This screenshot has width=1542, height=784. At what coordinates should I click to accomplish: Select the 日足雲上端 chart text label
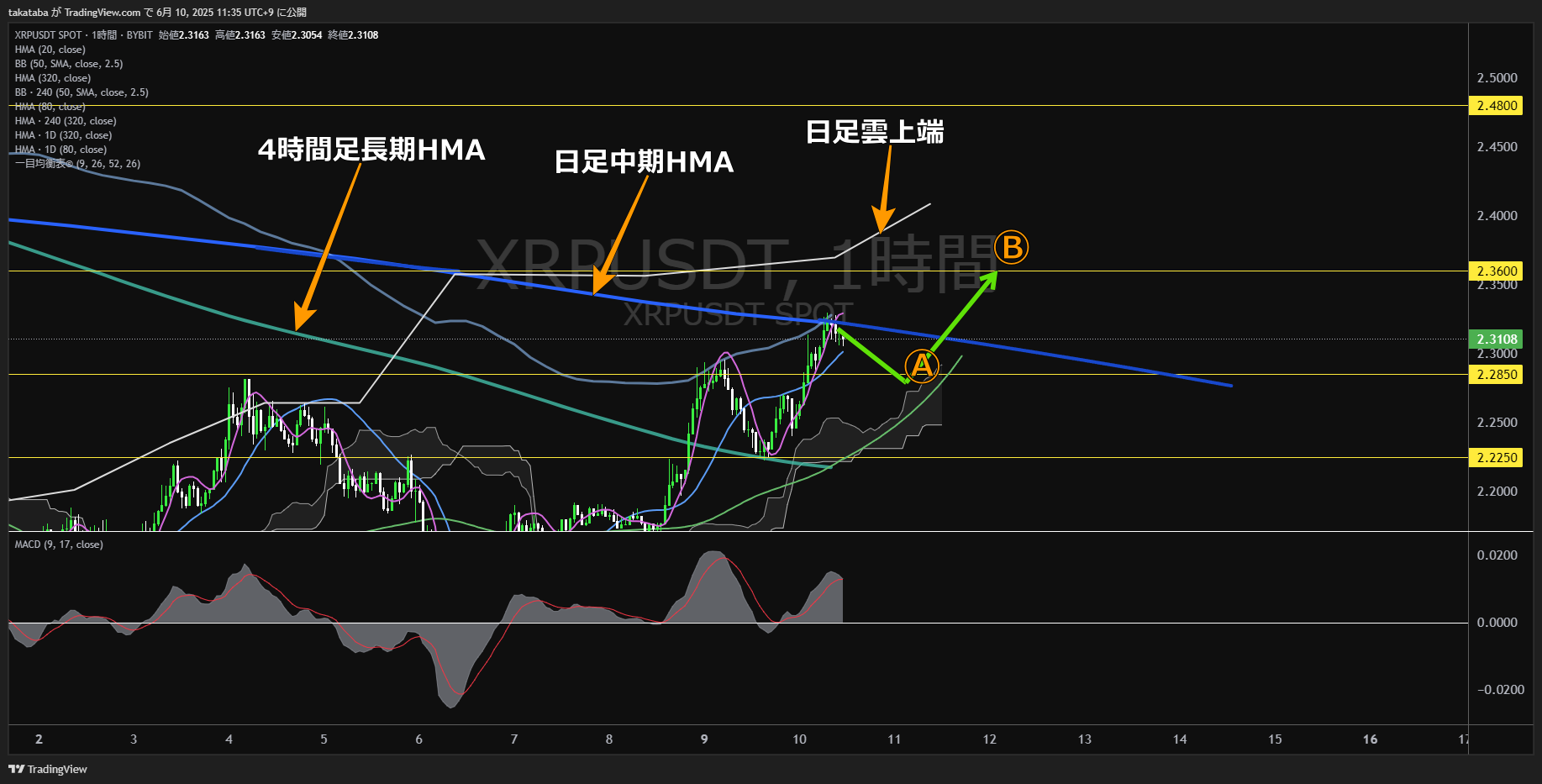tap(875, 132)
